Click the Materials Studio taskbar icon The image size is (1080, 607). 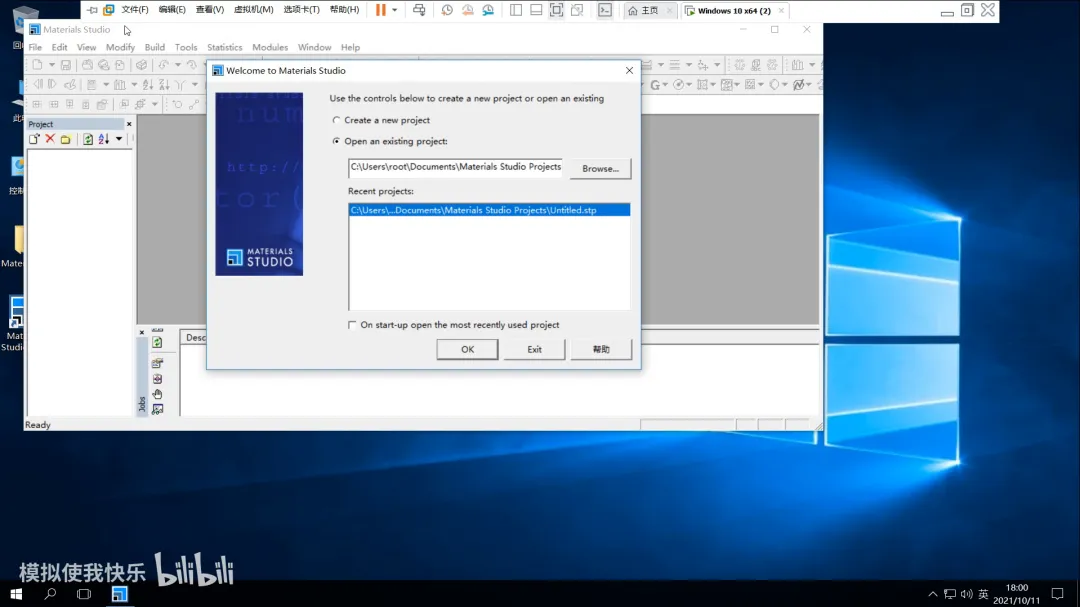pos(119,594)
